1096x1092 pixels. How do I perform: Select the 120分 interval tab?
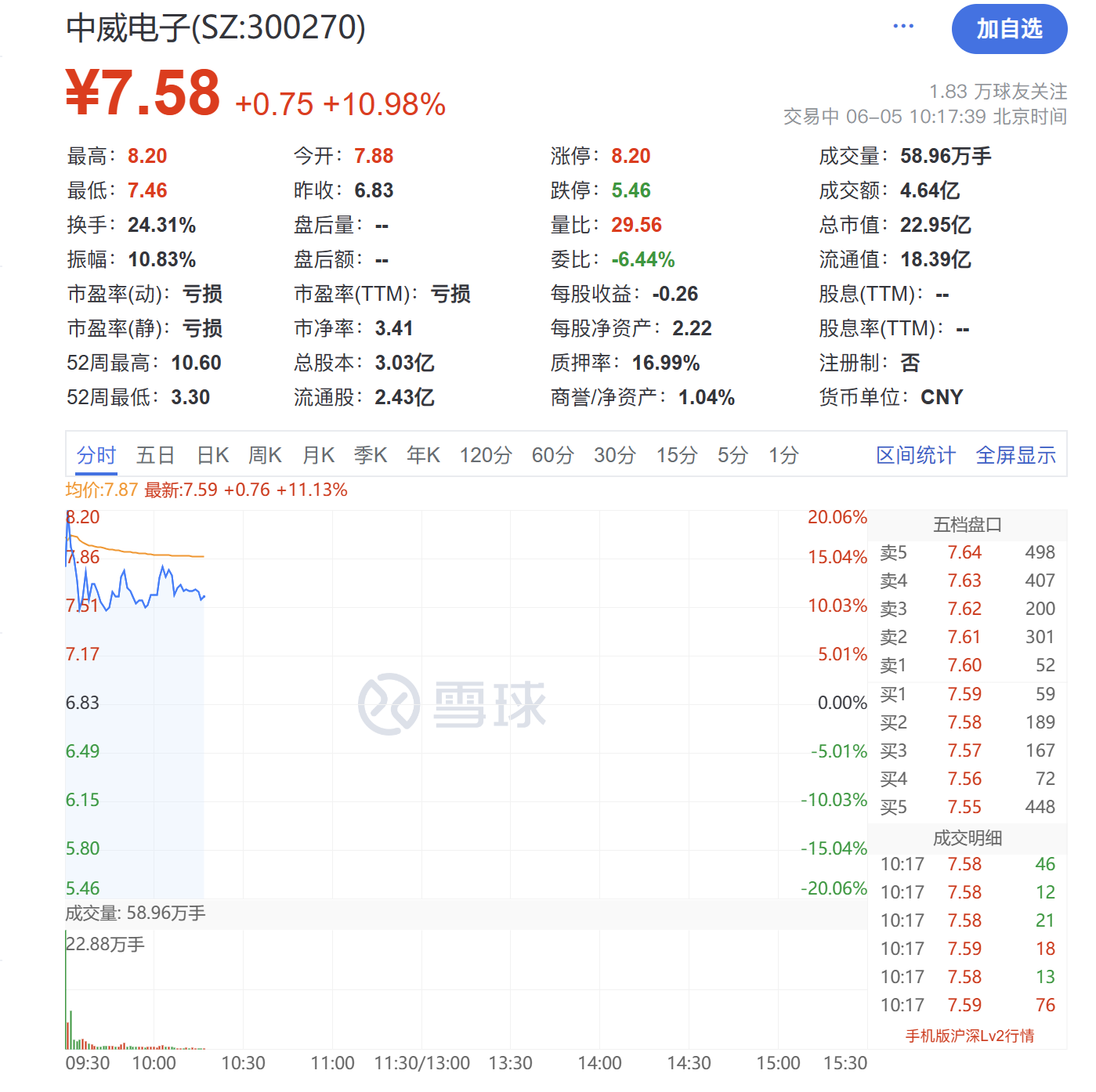coord(486,455)
